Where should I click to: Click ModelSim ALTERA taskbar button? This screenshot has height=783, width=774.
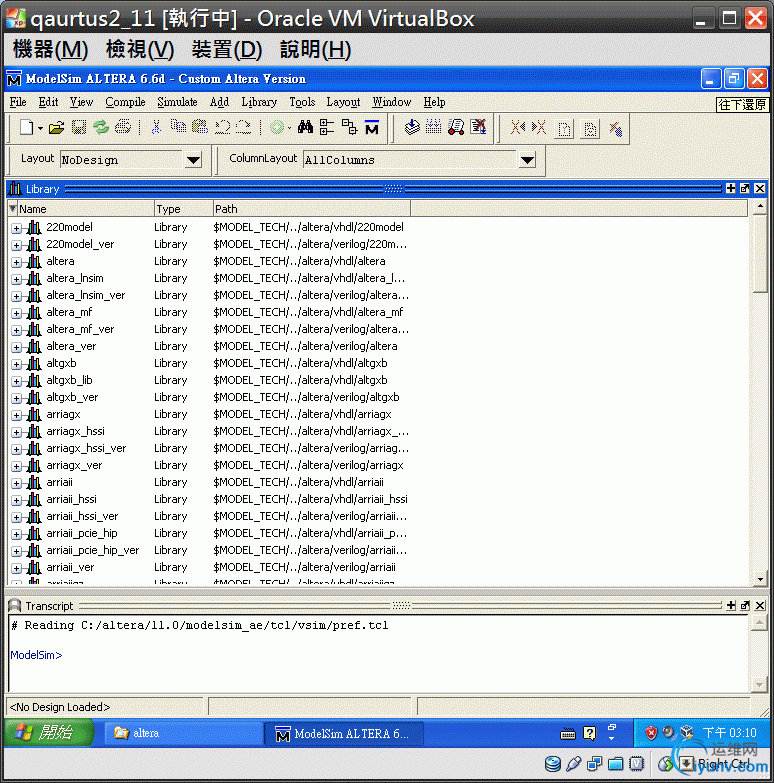tap(344, 733)
